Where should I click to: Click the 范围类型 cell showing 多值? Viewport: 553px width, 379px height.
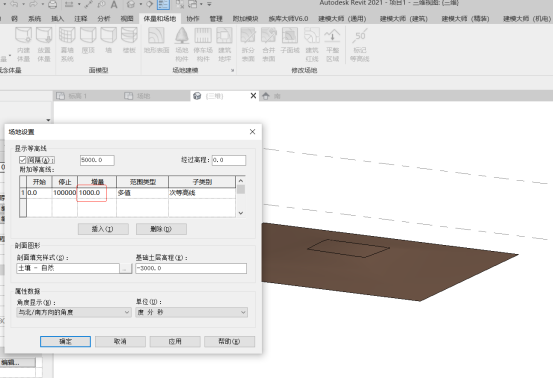142,193
